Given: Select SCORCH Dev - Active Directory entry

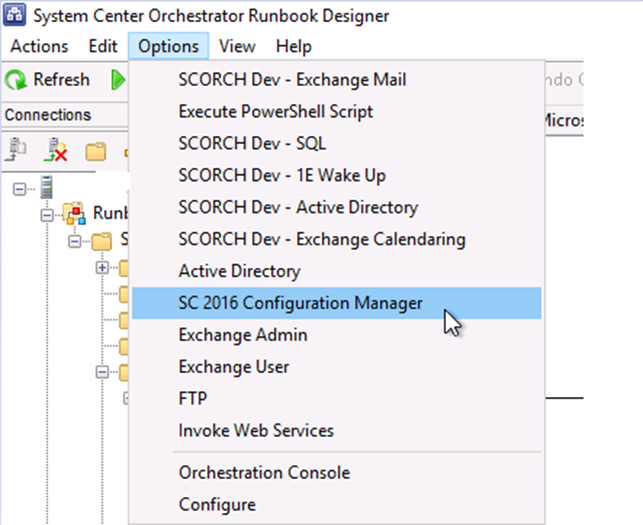Looking at the screenshot, I should (336, 207).
